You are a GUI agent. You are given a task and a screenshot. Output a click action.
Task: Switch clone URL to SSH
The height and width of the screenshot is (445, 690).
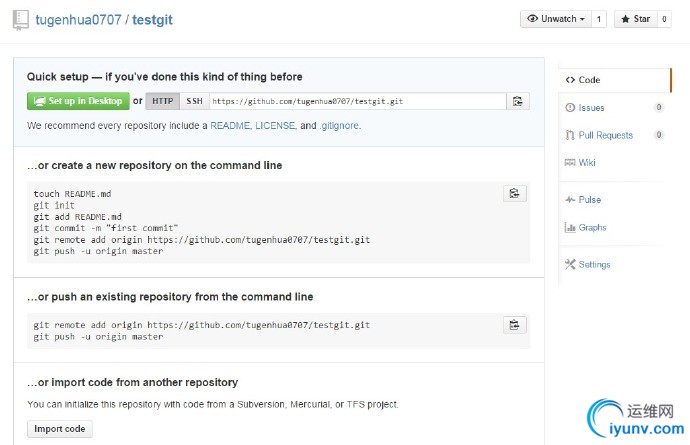(x=193, y=101)
